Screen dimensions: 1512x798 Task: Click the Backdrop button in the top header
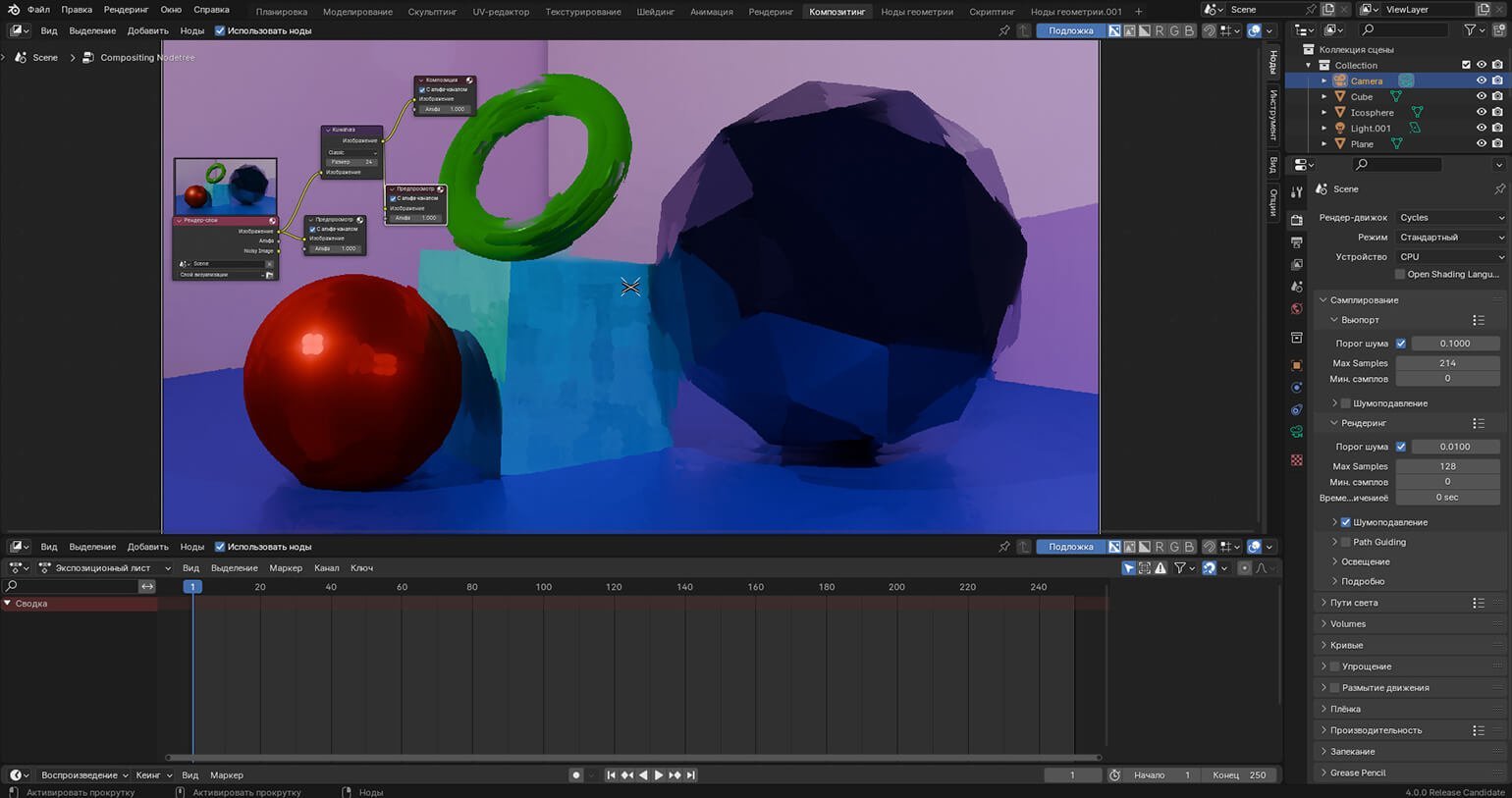coord(1070,30)
